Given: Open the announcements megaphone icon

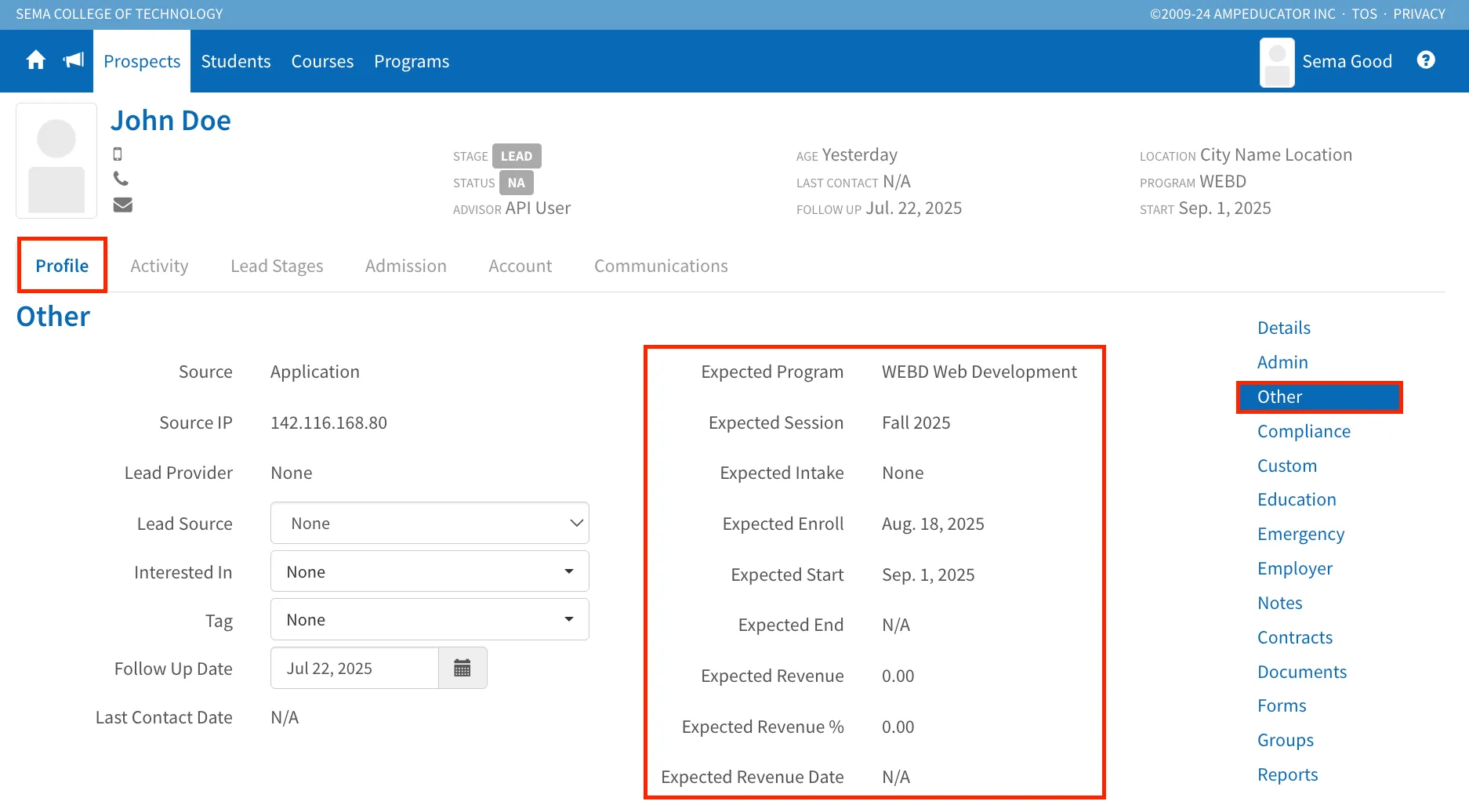Looking at the screenshot, I should [74, 60].
